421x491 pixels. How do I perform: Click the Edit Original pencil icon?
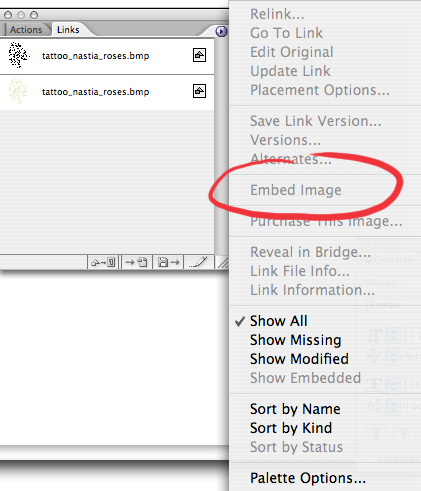[199, 262]
